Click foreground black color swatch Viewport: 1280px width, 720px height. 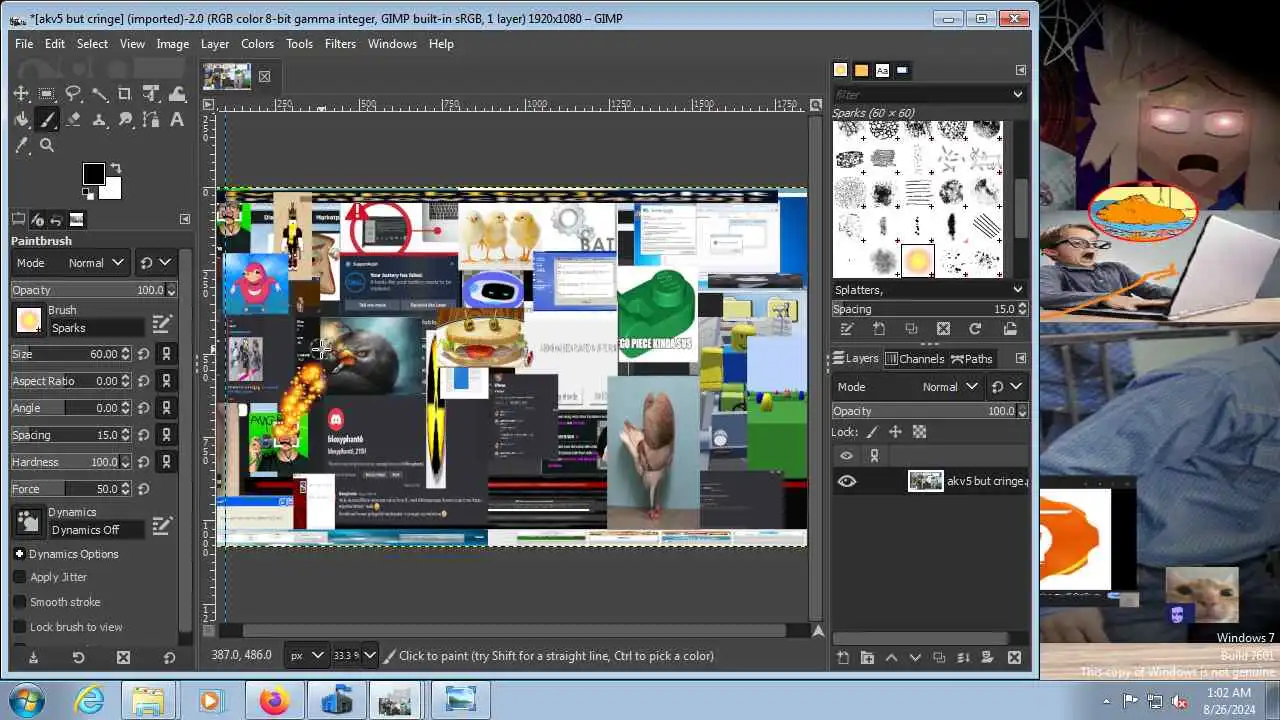pyautogui.click(x=93, y=174)
